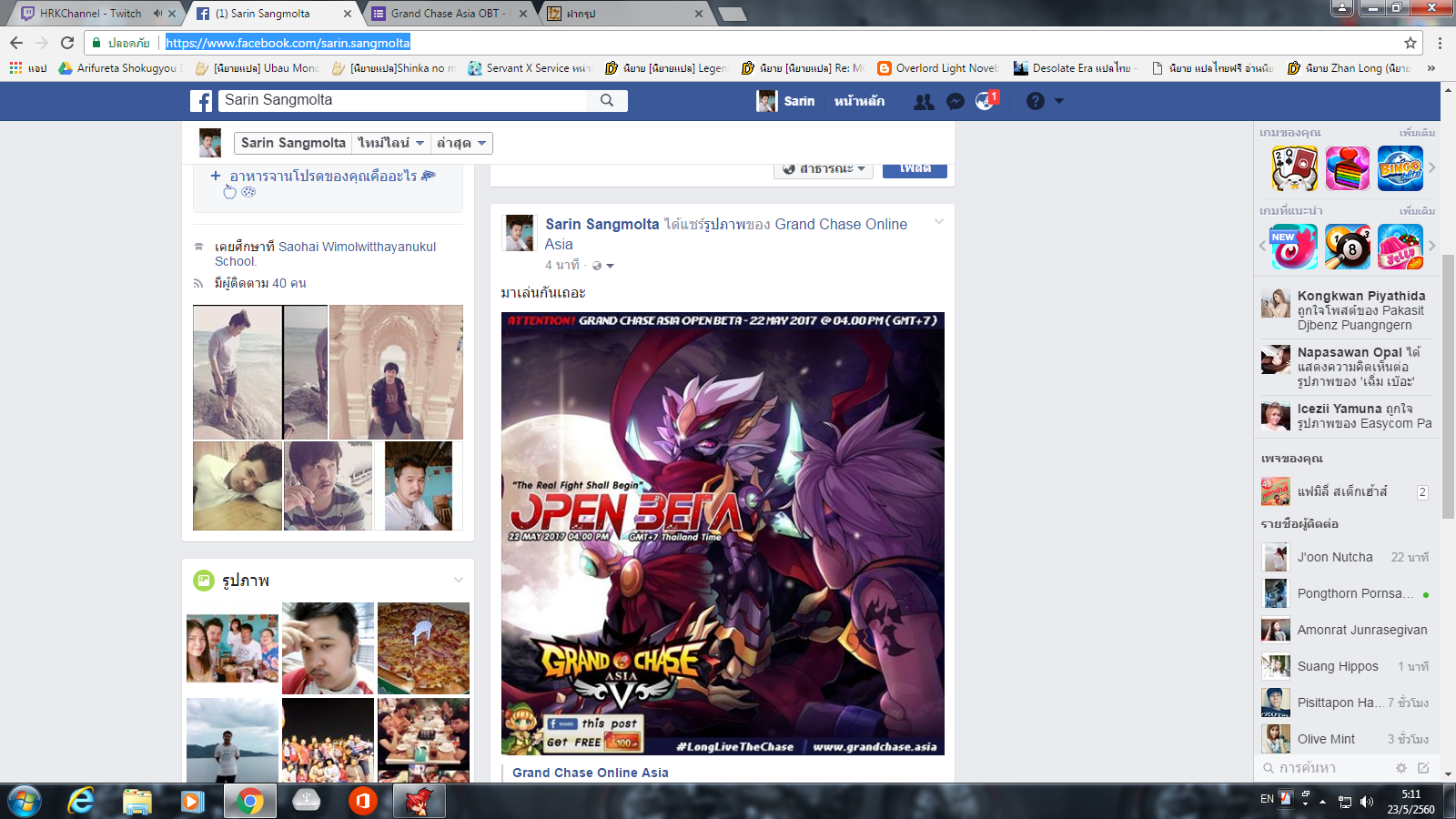Open the Chrome three-dot menu
1456x819 pixels.
pyautogui.click(x=1440, y=43)
